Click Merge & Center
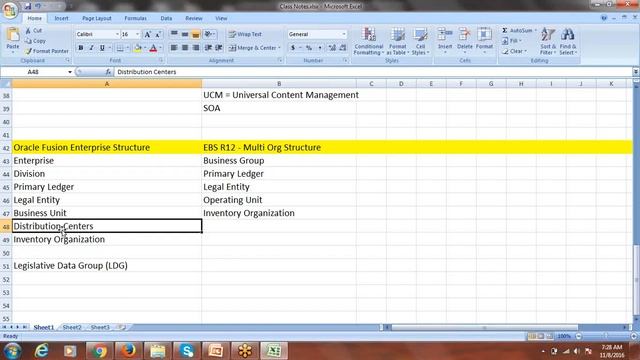The height and width of the screenshot is (360, 640). [252, 48]
